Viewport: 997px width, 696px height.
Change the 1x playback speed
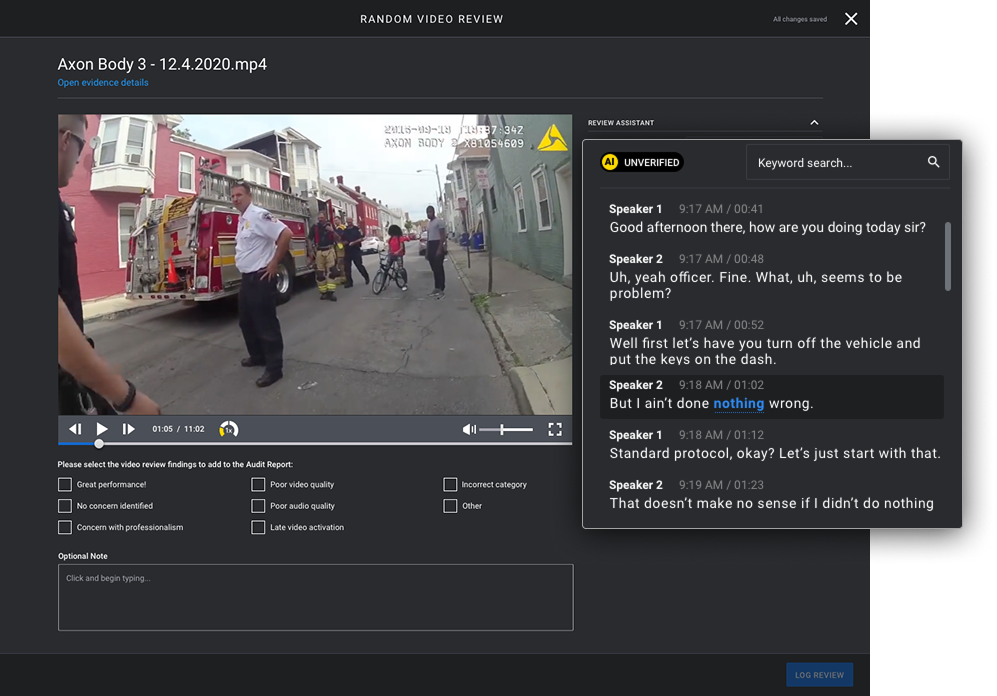coord(228,429)
